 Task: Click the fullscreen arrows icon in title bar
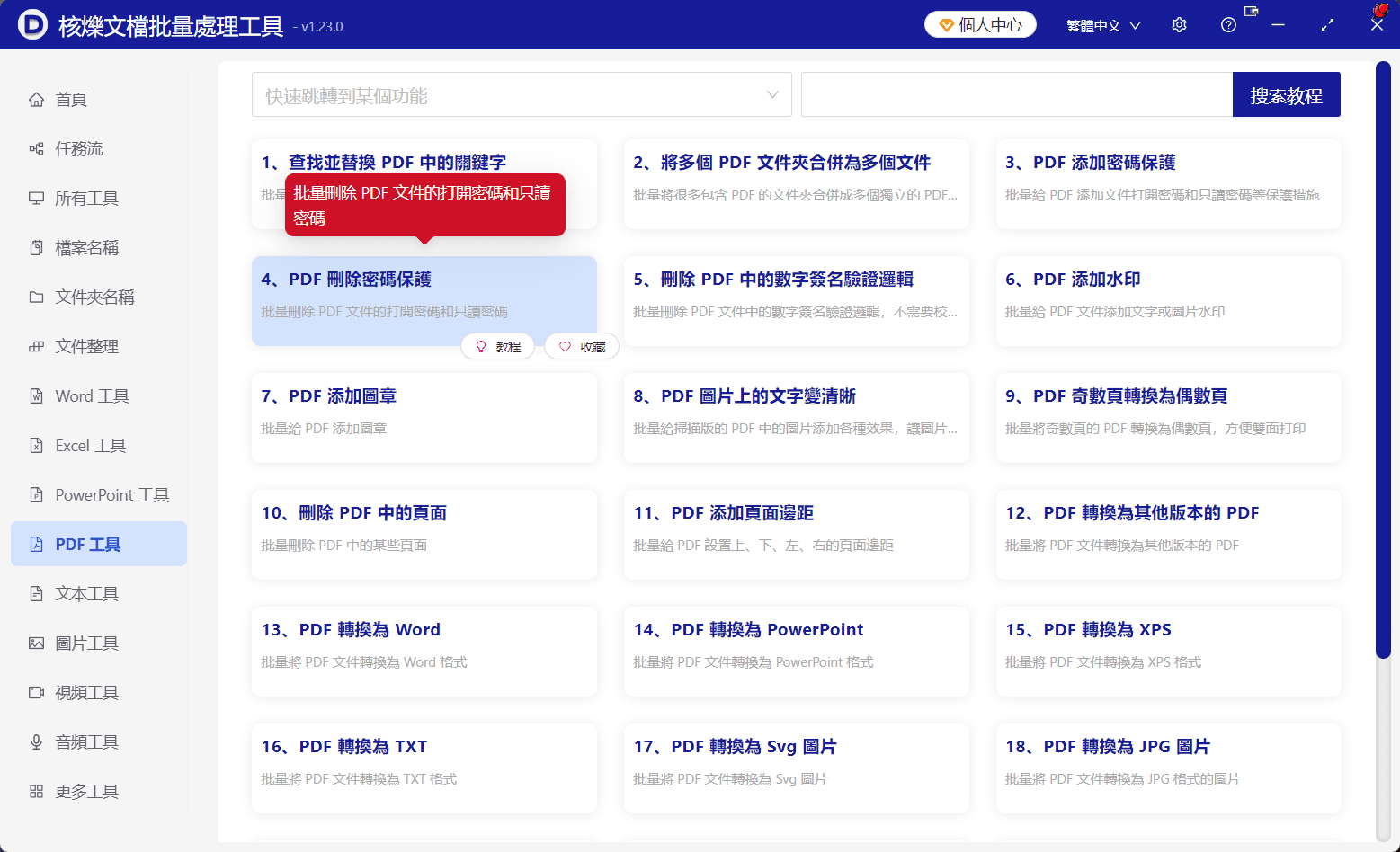point(1327,25)
